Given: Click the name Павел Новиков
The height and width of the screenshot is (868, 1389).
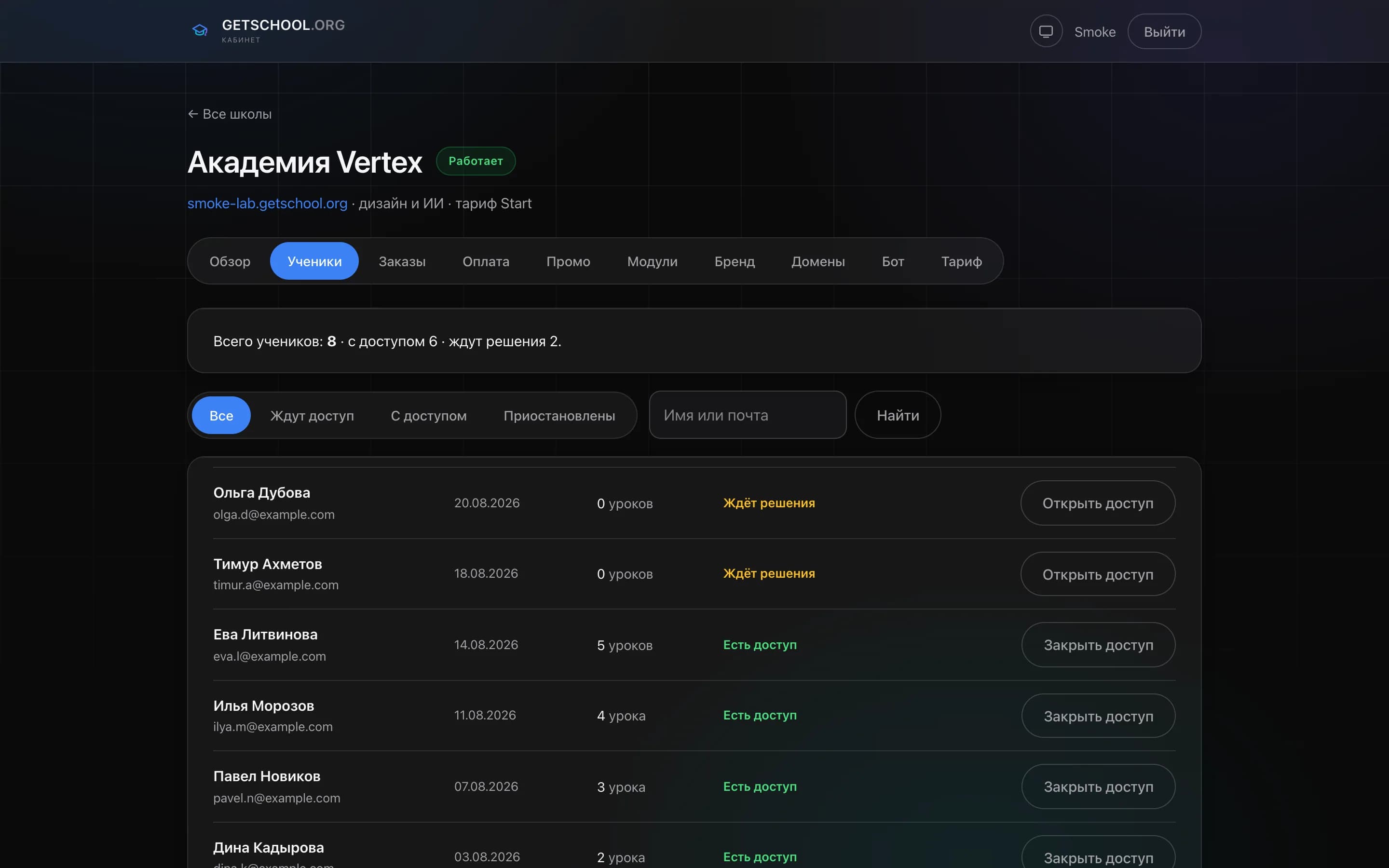Looking at the screenshot, I should tap(267, 776).
